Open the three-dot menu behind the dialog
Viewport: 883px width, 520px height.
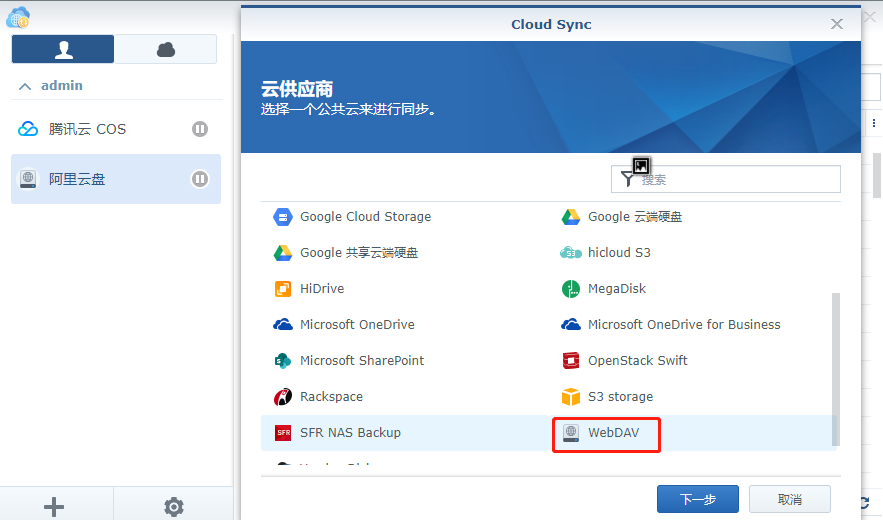click(874, 123)
